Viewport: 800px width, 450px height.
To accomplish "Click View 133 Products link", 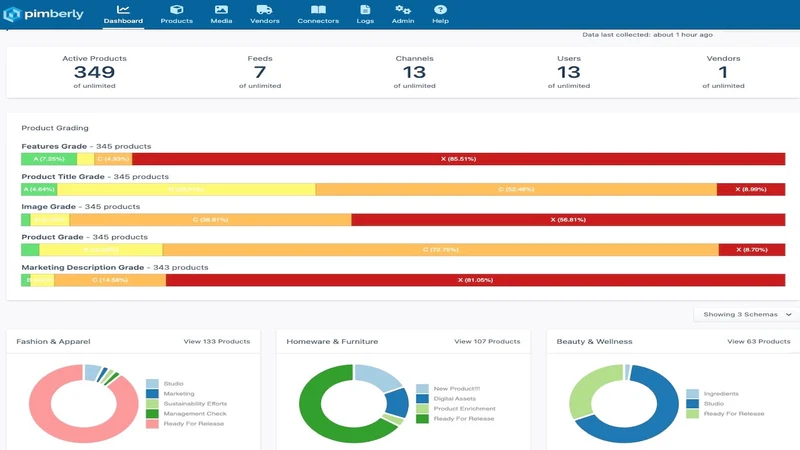I will pos(217,341).
